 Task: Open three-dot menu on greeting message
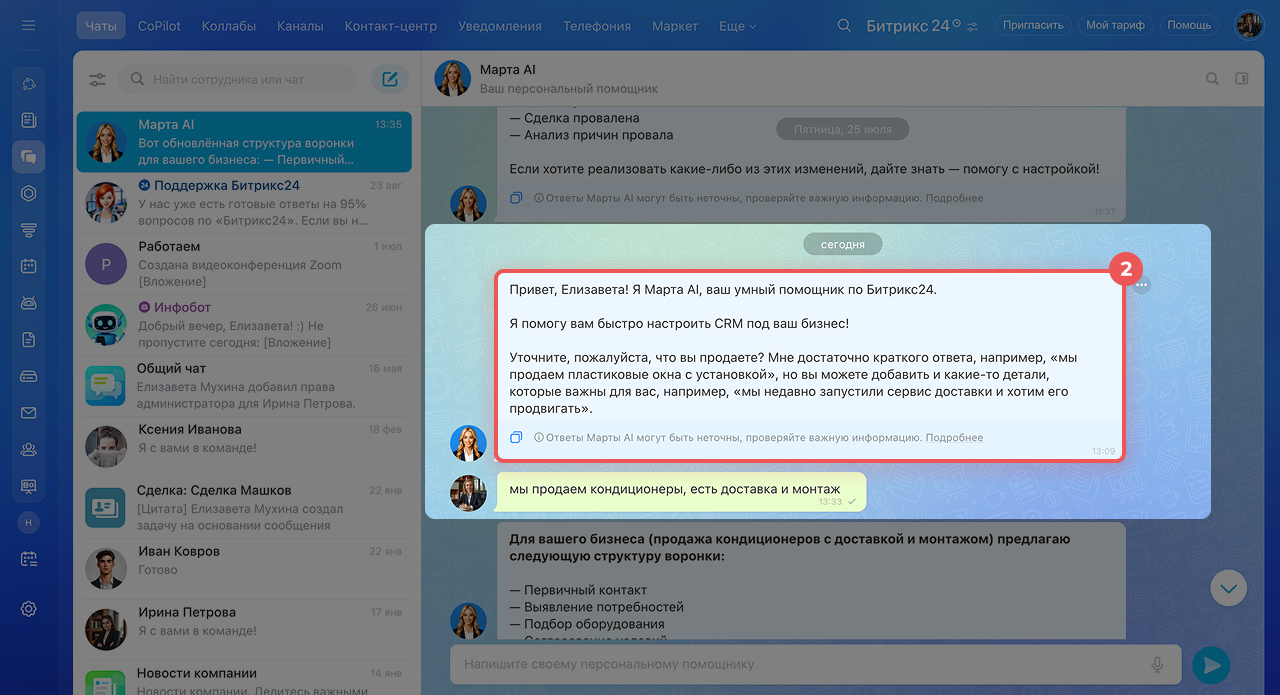pyautogui.click(x=1142, y=285)
